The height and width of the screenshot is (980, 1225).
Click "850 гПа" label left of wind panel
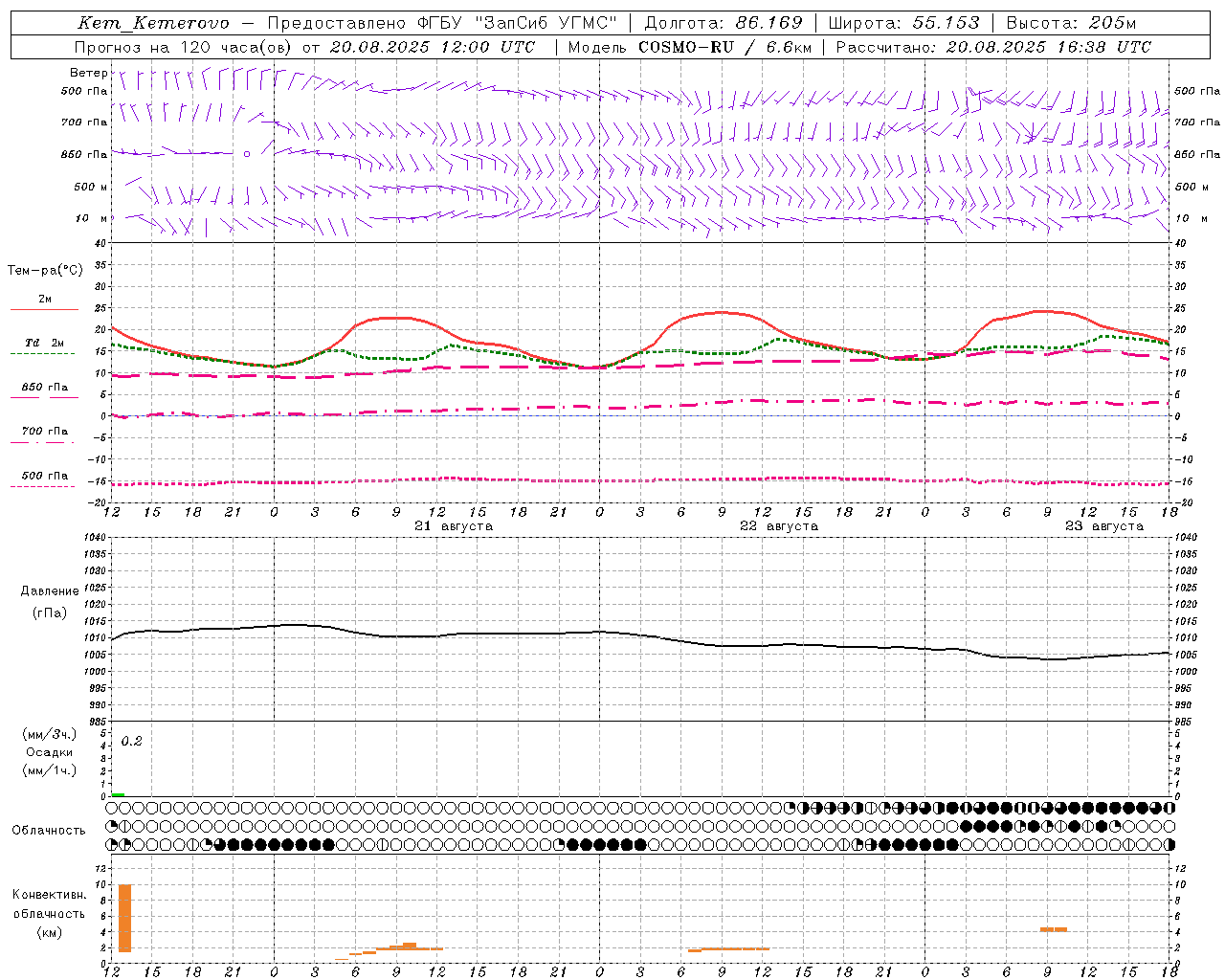click(84, 154)
